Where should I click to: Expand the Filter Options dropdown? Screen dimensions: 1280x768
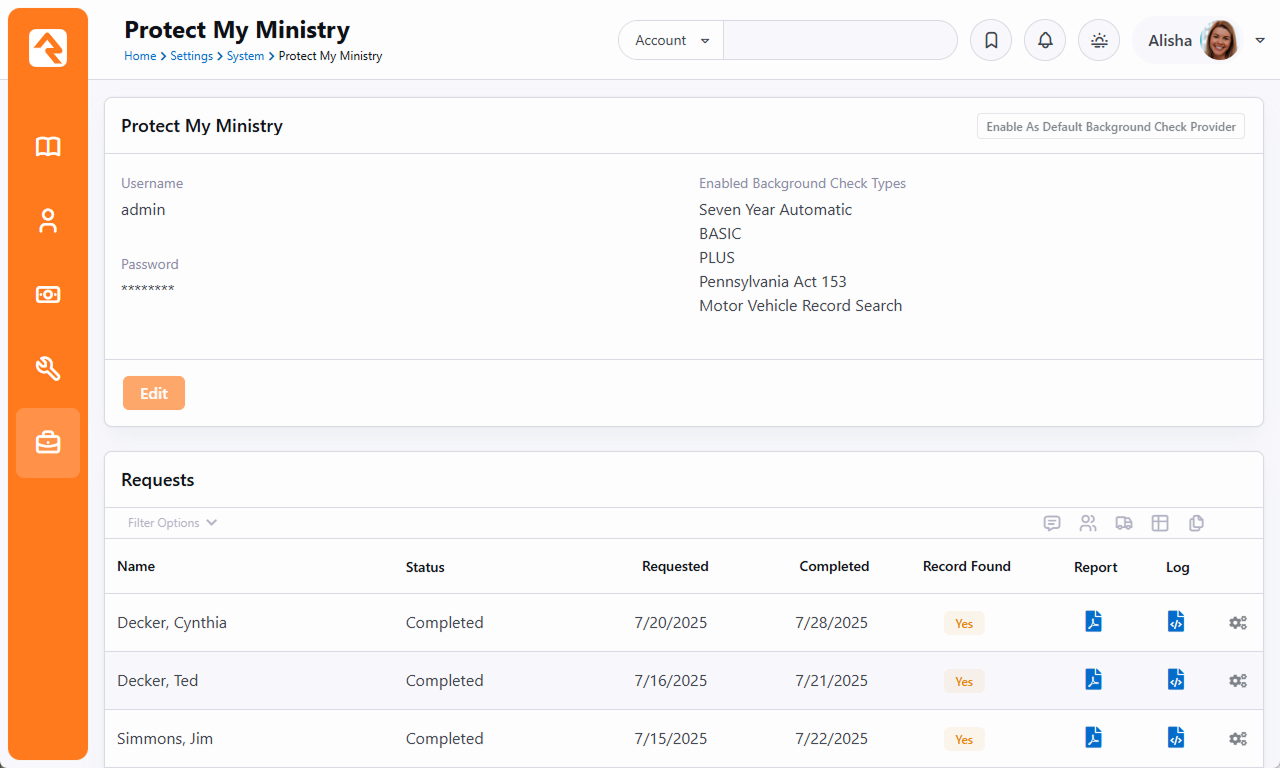172,523
